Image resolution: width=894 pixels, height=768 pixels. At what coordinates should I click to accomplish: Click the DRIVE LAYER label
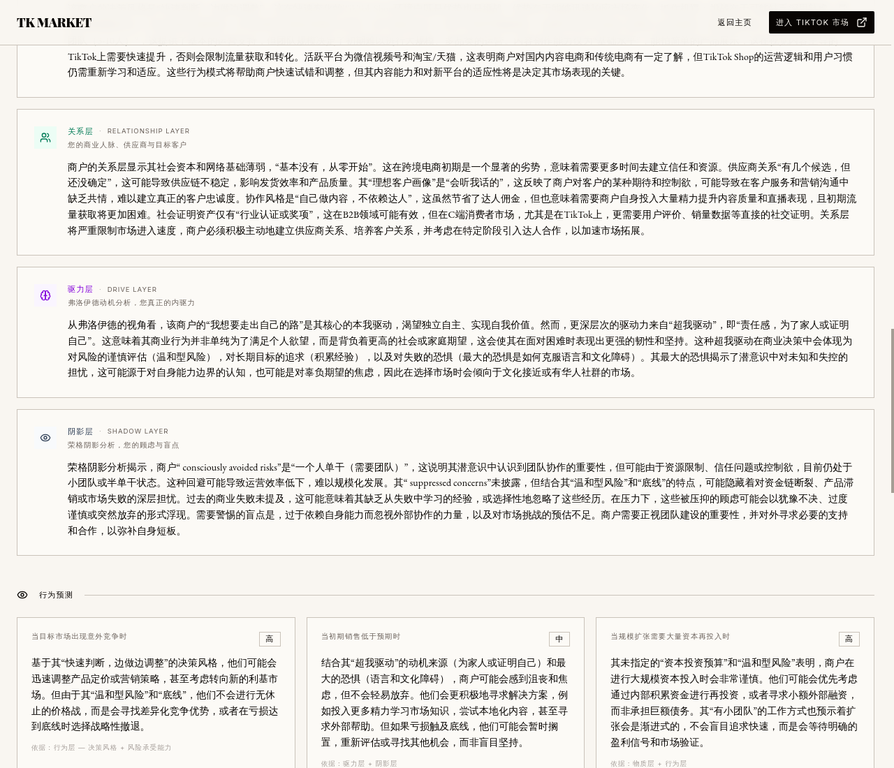point(132,290)
